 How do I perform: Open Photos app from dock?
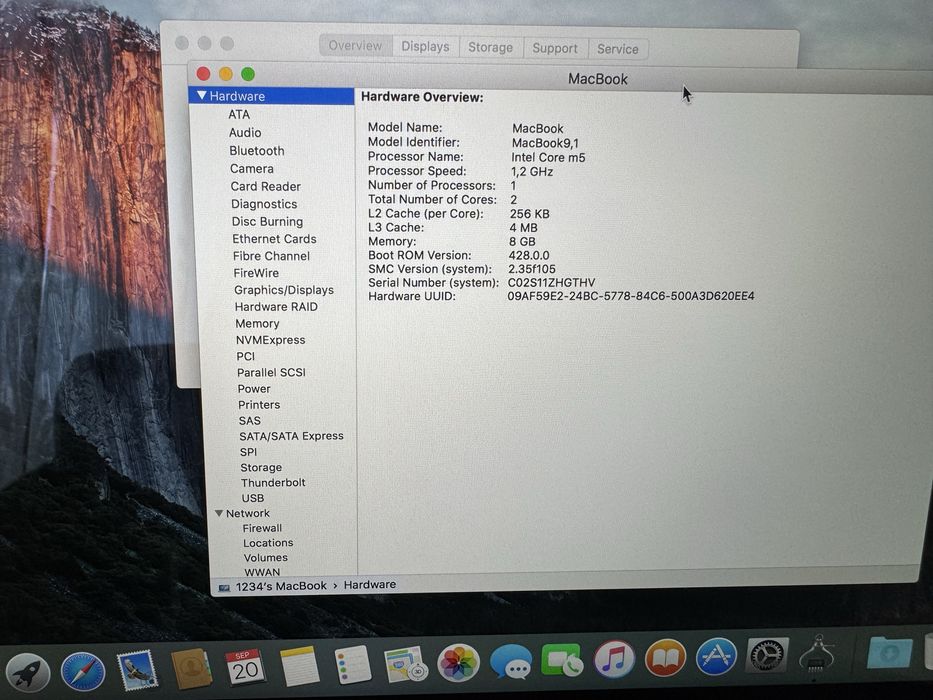point(458,663)
